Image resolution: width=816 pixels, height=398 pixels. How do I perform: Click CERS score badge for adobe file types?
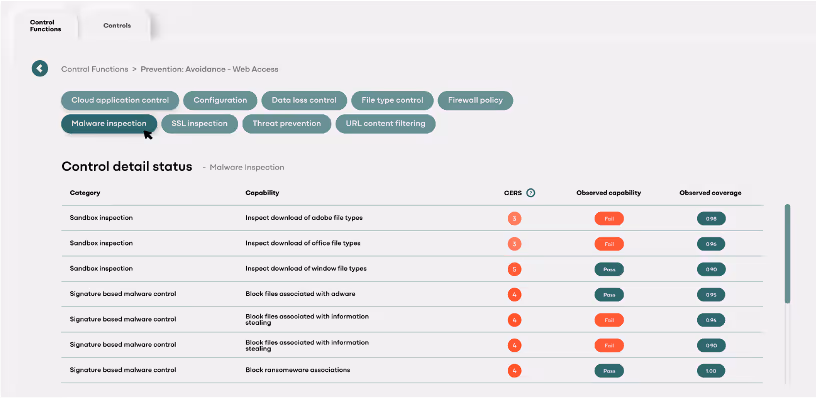coord(514,219)
